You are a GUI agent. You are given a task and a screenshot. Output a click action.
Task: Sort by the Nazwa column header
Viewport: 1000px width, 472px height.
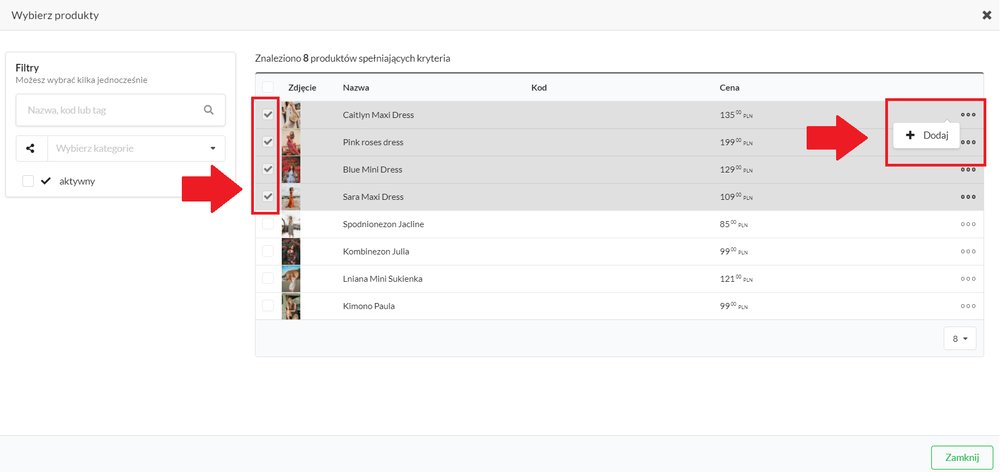click(356, 87)
